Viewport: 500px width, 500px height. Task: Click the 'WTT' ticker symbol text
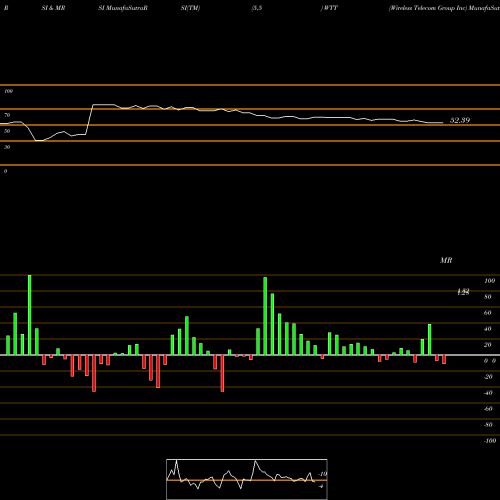click(331, 8)
